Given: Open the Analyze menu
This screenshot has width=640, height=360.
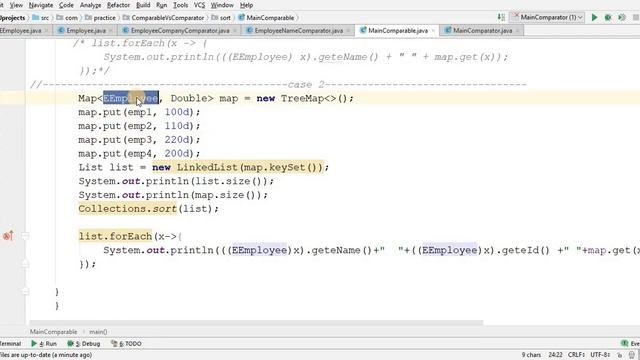Looking at the screenshot, I should tap(90, 5).
